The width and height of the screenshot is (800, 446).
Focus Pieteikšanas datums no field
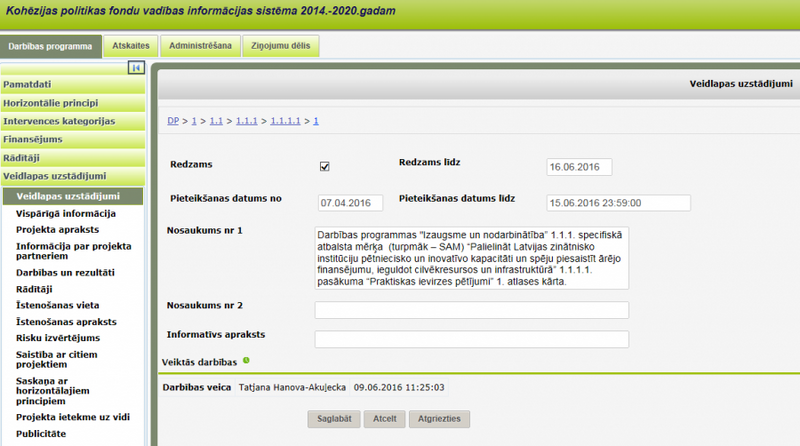coord(350,203)
